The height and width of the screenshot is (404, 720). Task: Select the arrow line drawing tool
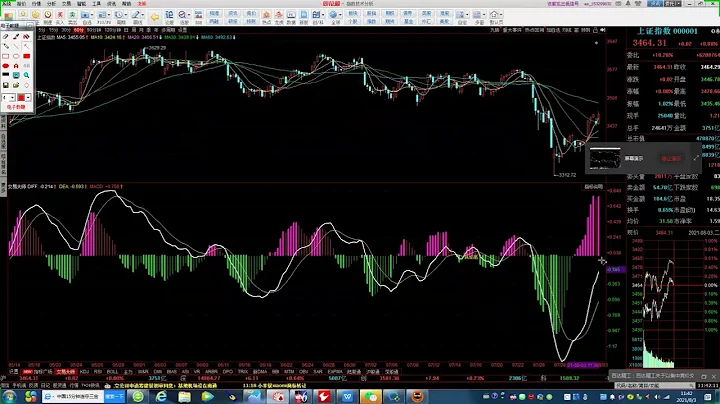pyautogui.click(x=27, y=46)
